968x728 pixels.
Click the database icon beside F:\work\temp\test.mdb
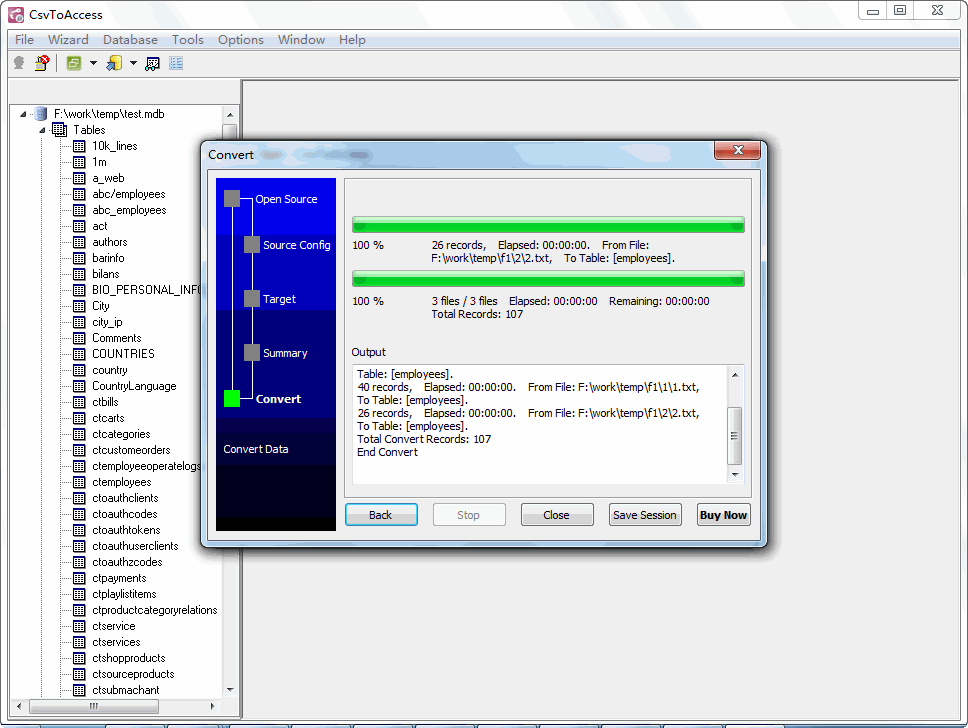click(40, 114)
